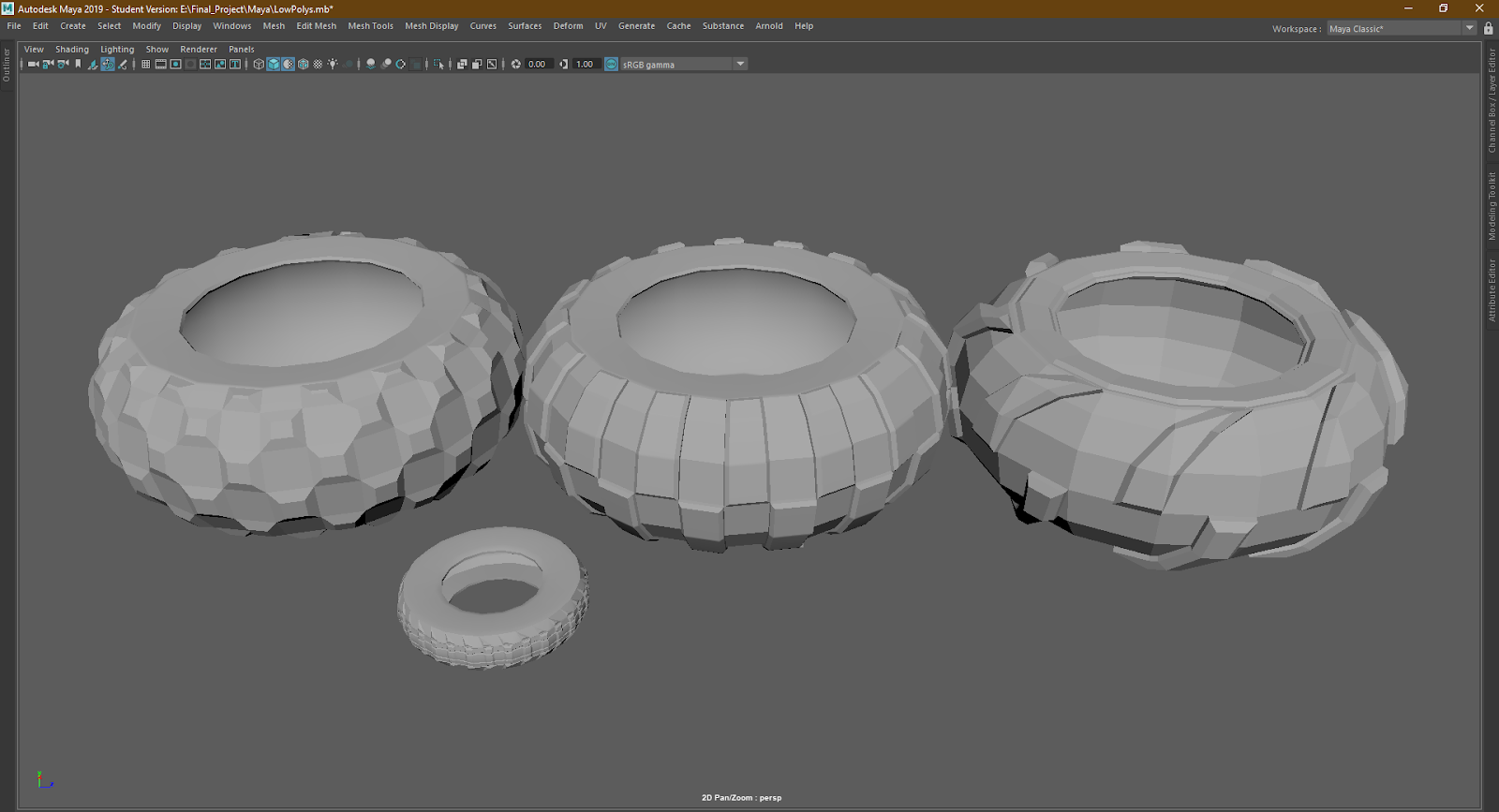
Task: Select Smooth Shade All cube icon
Action: click(274, 65)
